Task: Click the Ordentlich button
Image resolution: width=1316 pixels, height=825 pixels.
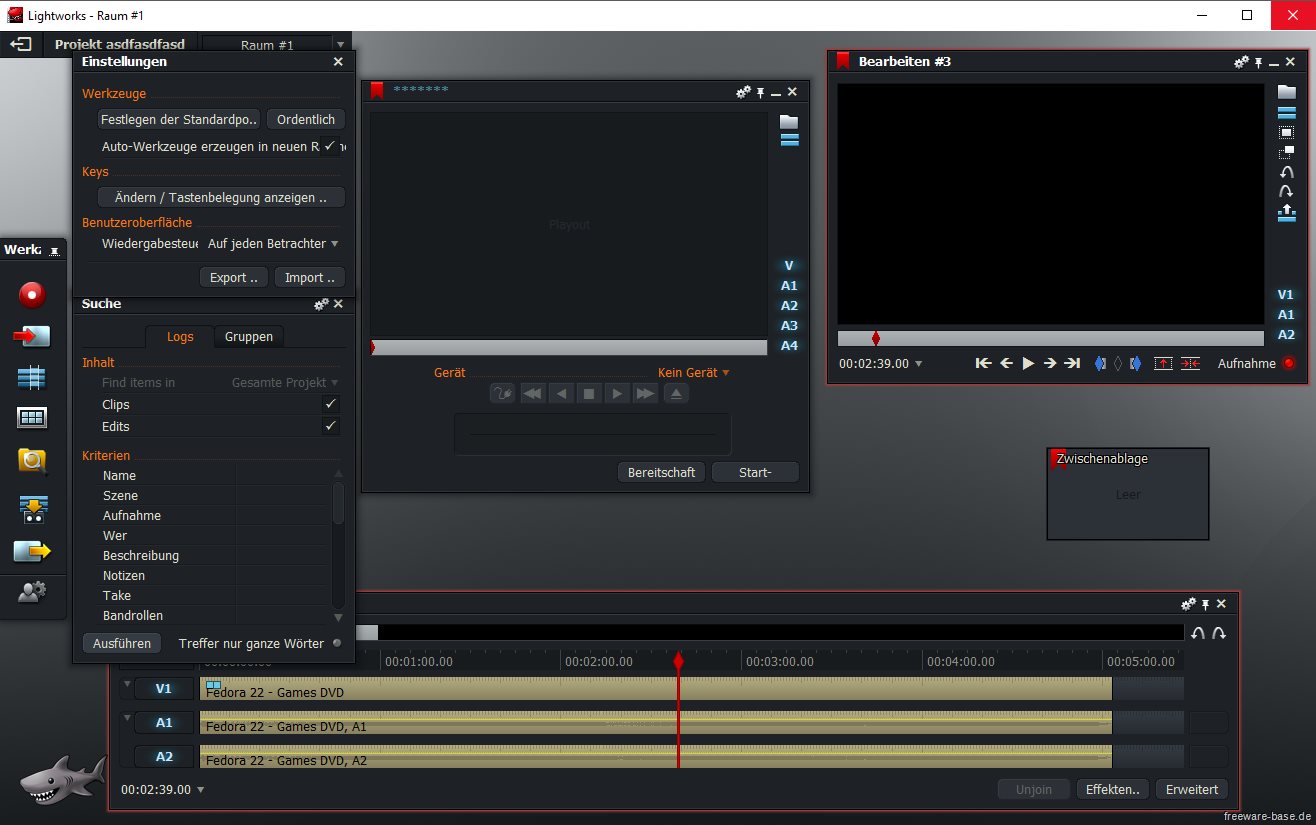Action: (306, 119)
